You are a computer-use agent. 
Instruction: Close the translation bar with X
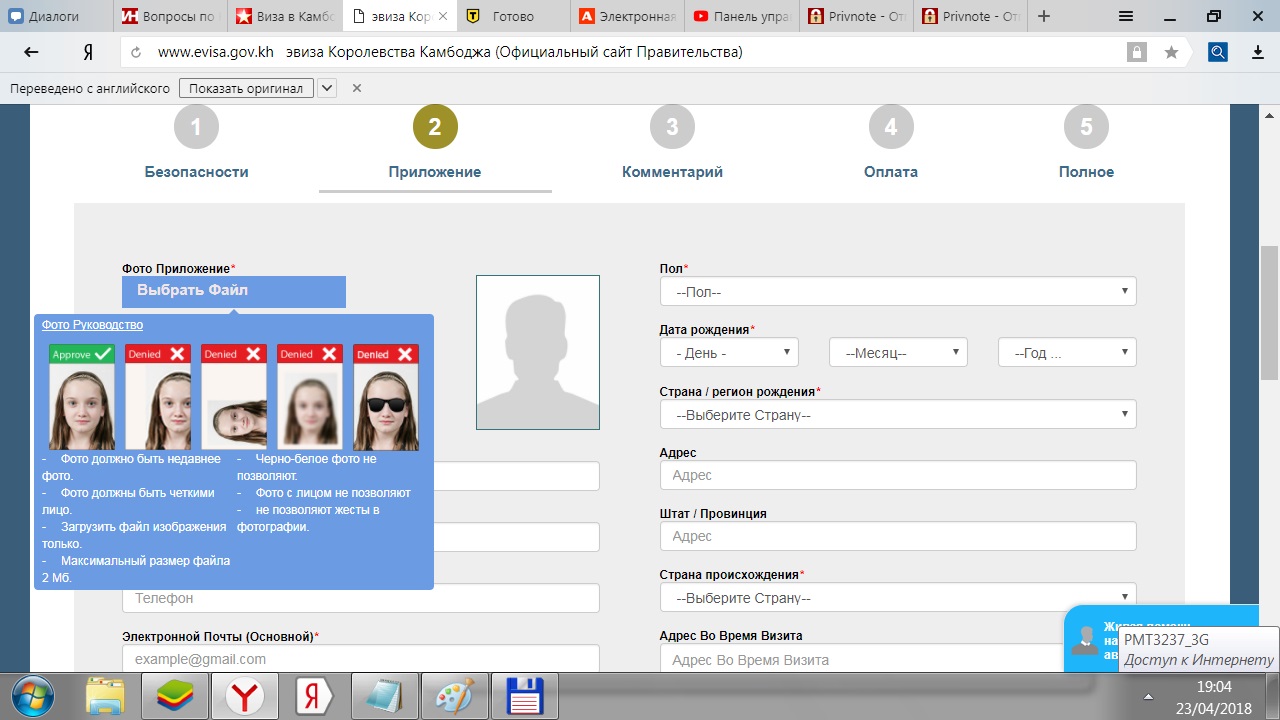[356, 88]
